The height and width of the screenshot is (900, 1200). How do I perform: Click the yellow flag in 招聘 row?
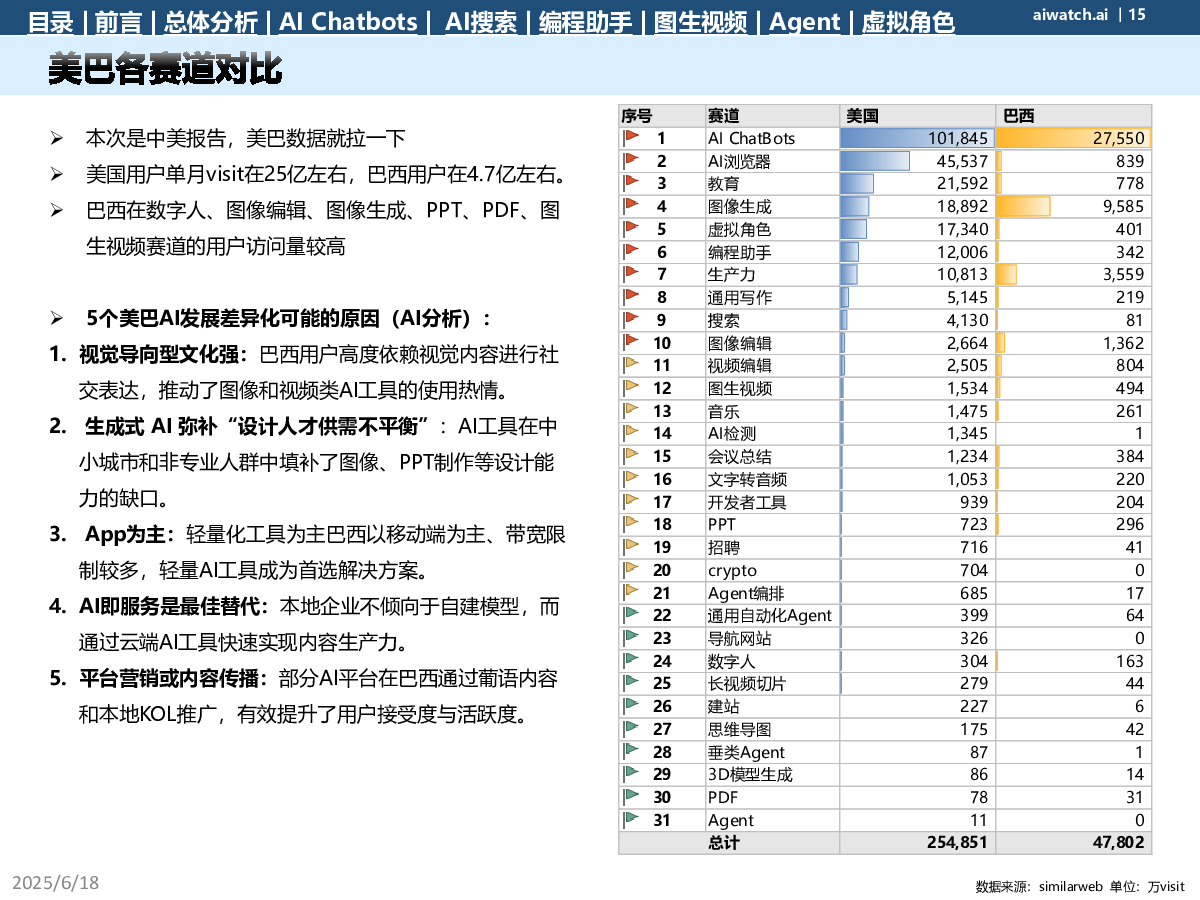[x=631, y=546]
